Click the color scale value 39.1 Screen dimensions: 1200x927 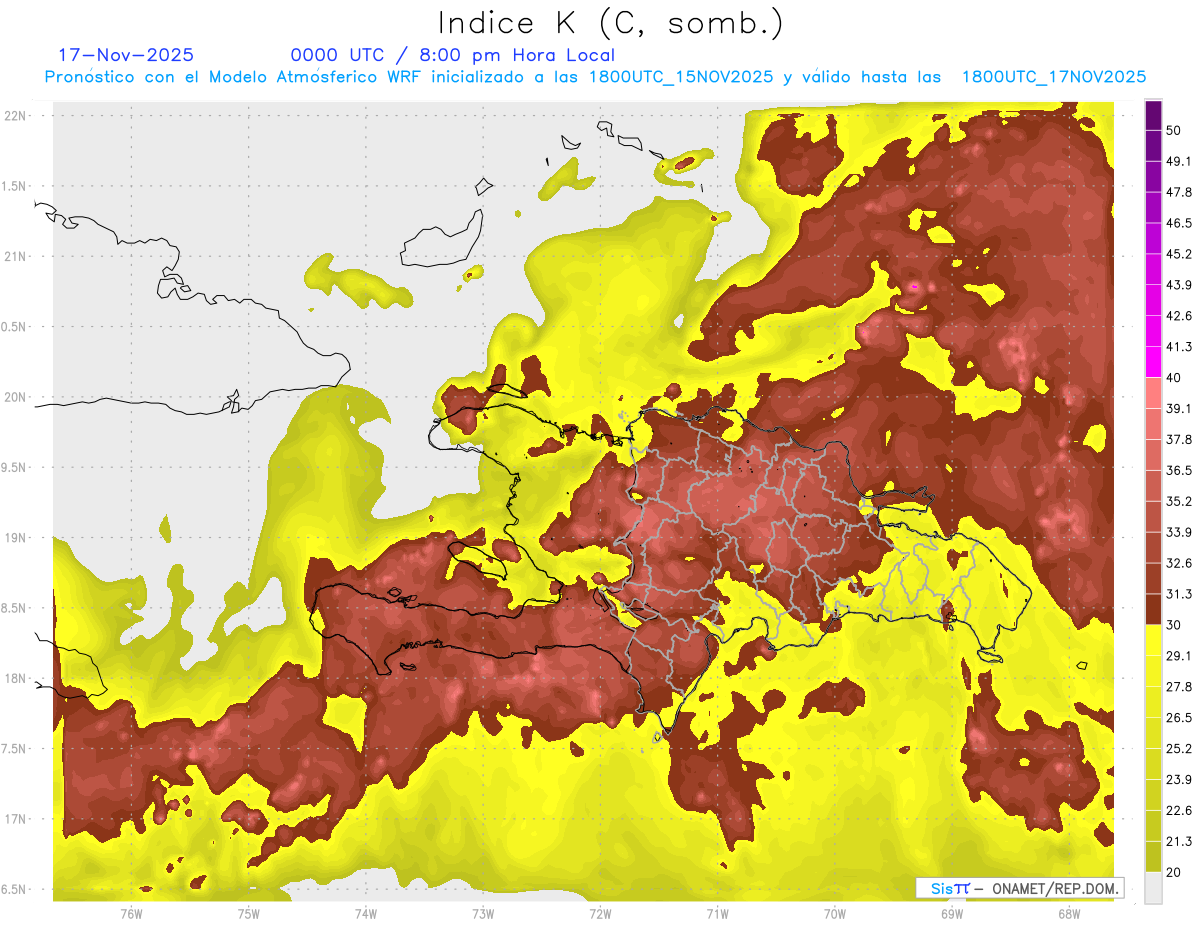pos(1179,409)
